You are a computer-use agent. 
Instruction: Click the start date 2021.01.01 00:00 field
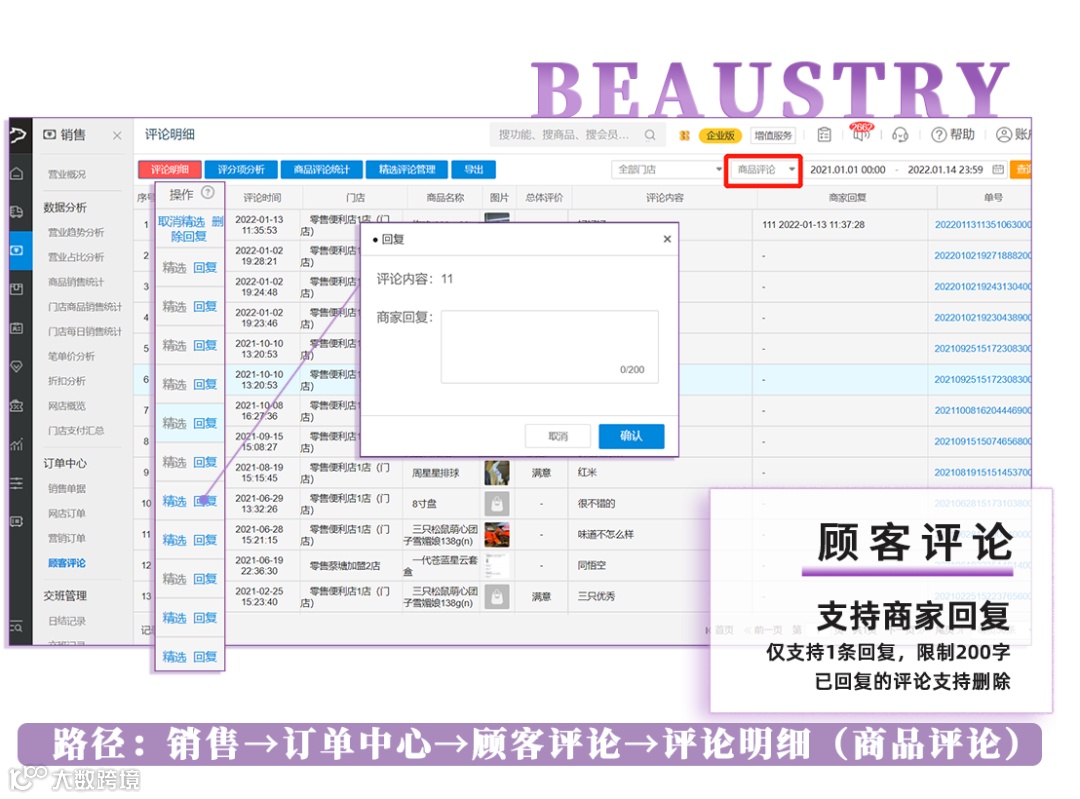pos(847,169)
